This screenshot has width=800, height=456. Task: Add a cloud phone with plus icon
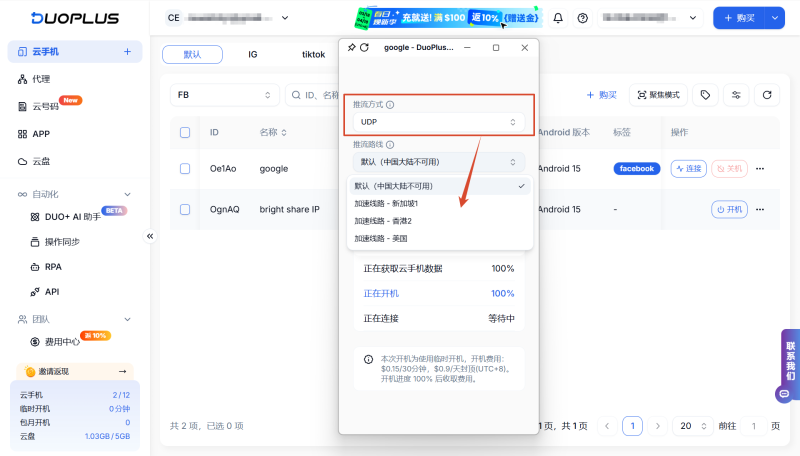tap(127, 52)
